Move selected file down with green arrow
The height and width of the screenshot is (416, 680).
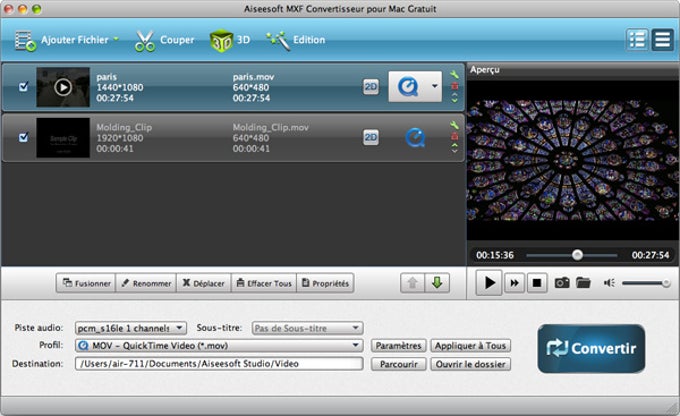point(437,283)
